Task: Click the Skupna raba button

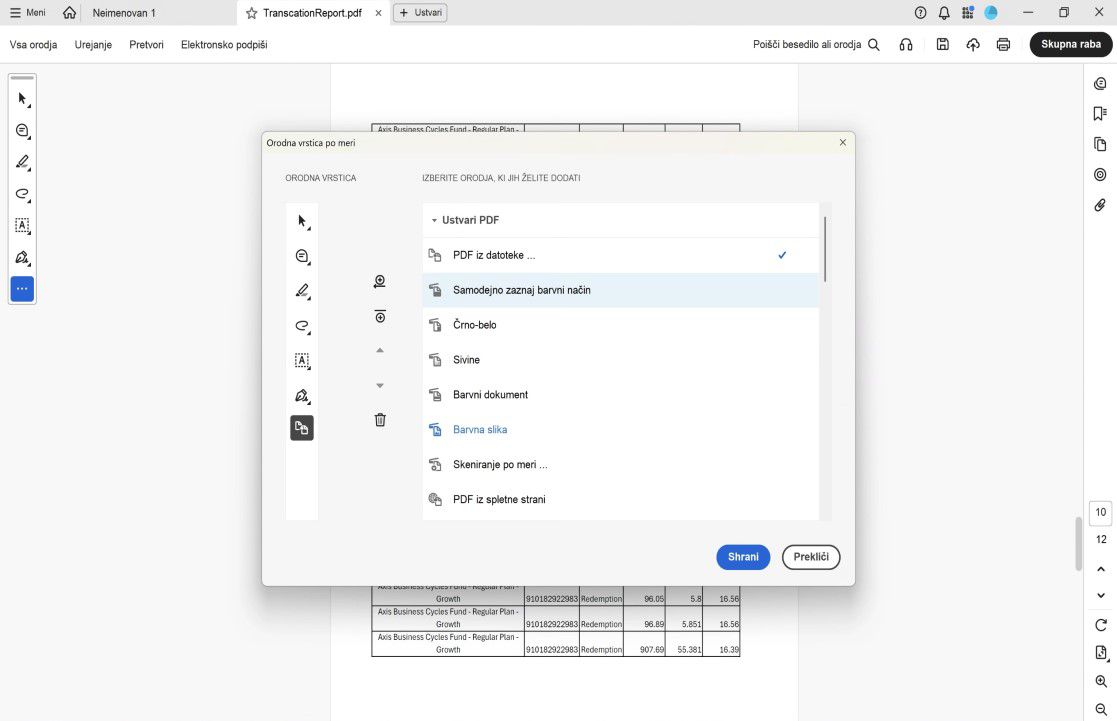Action: (x=1071, y=44)
